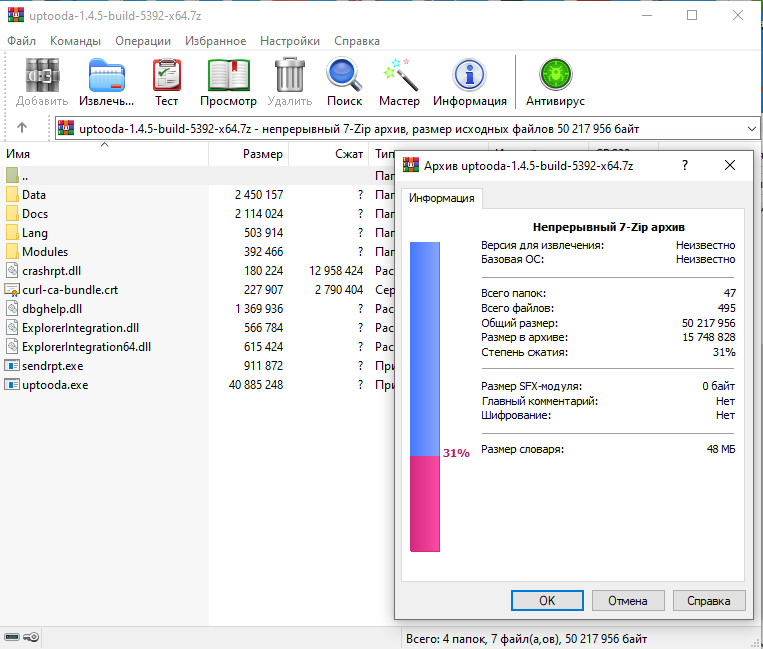Select the Docs folder icon
763x649 pixels.
(12, 214)
